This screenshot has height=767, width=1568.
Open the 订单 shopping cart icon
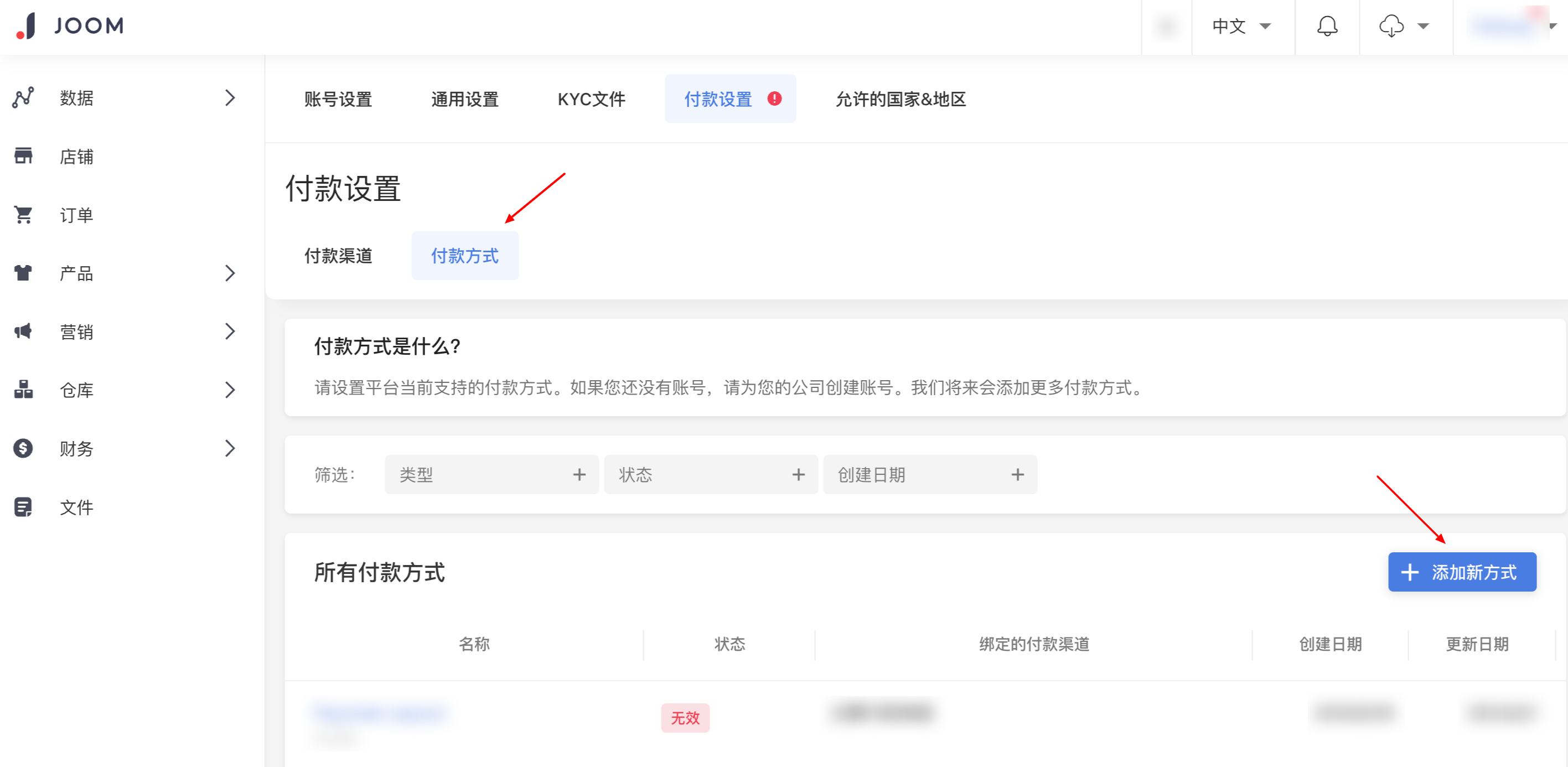click(x=23, y=214)
